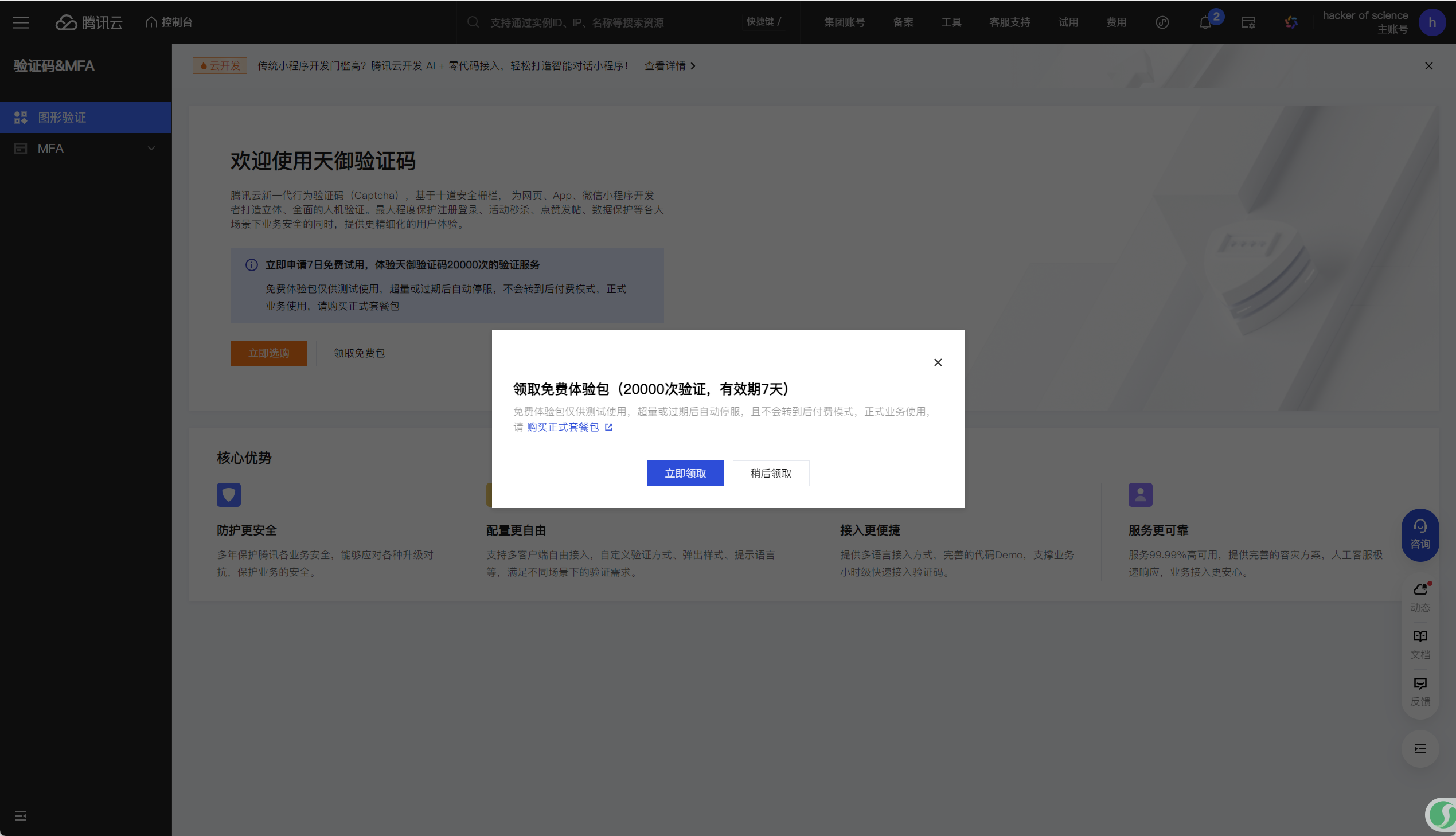Open the 客服支持 menu

click(x=1009, y=22)
